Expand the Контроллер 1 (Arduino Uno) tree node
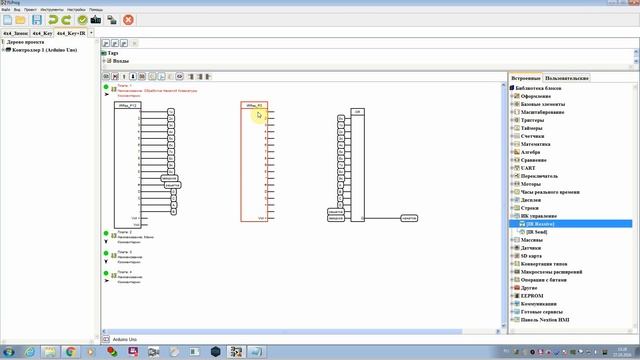 point(3,50)
